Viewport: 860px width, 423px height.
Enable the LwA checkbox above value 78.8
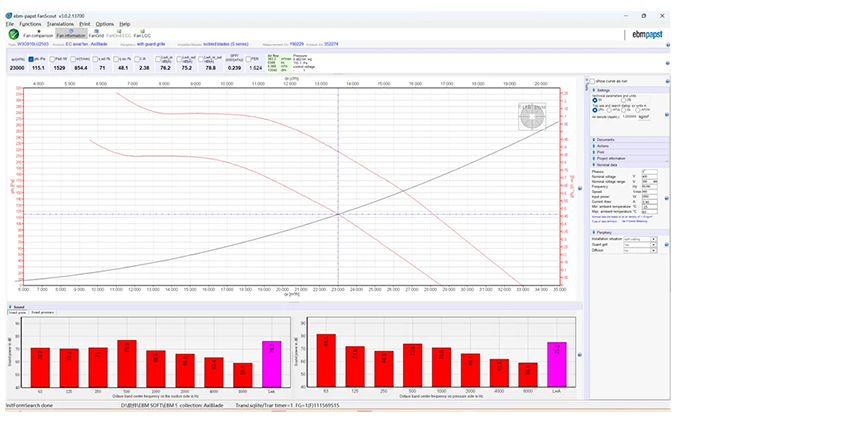[x=201, y=59]
